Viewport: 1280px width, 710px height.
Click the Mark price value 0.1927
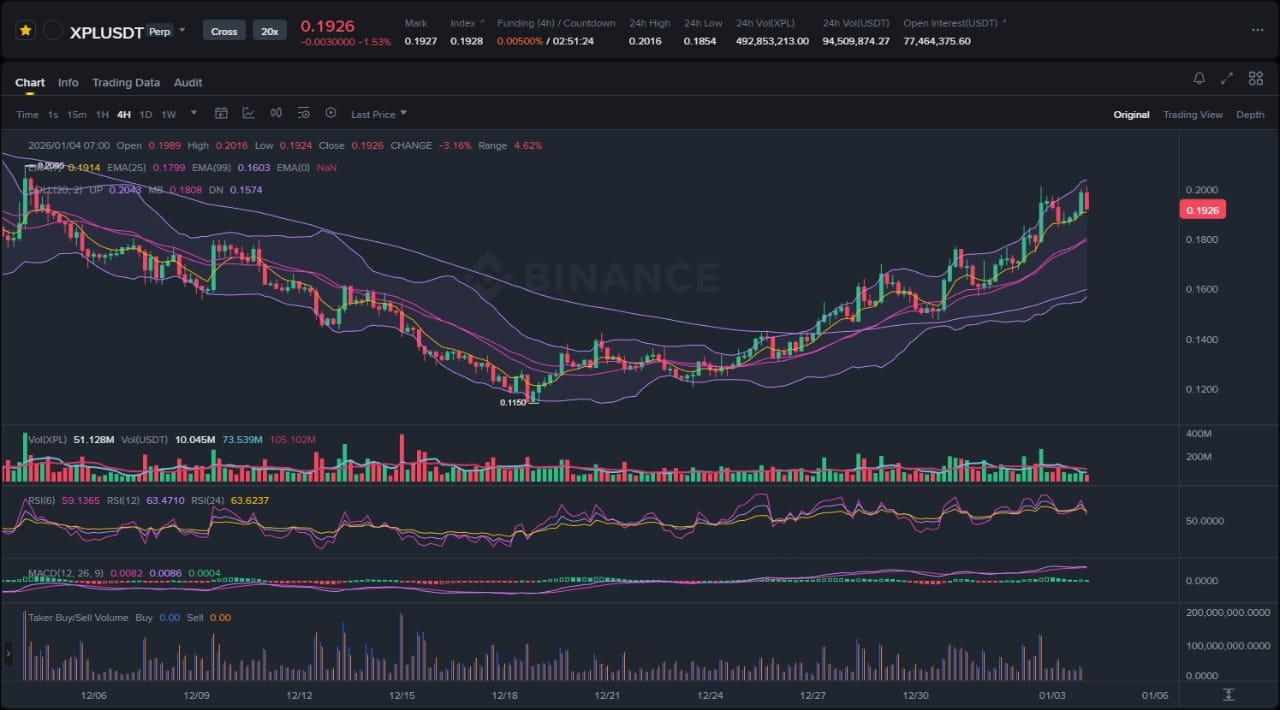(x=420, y=41)
